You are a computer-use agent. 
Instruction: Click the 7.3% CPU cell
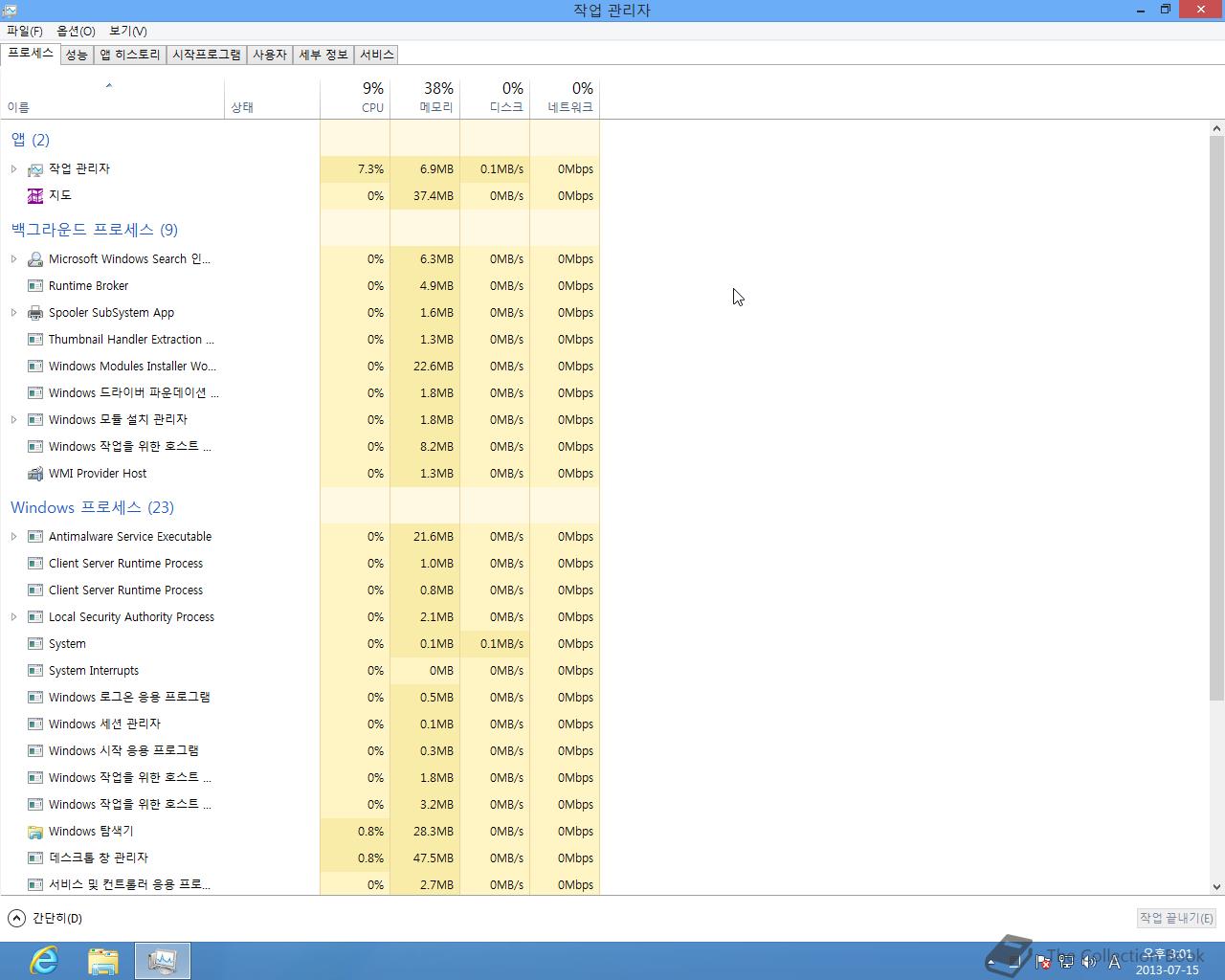pyautogui.click(x=355, y=168)
